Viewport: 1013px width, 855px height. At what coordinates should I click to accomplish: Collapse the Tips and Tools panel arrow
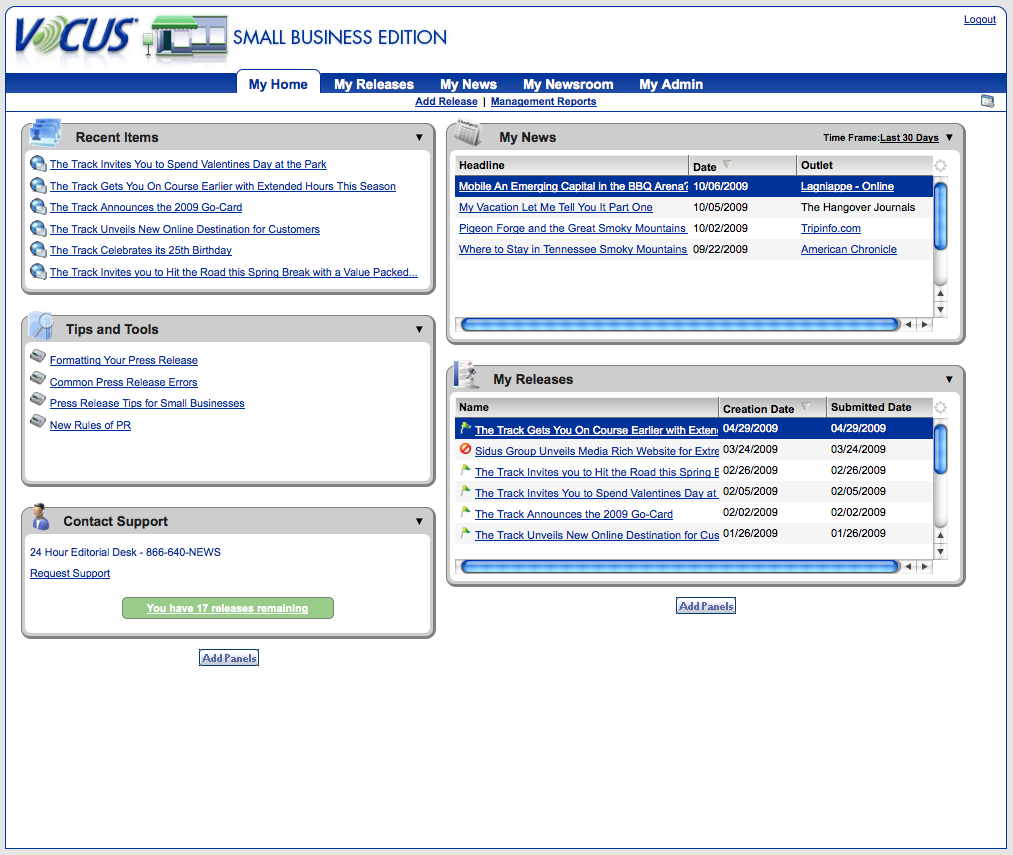click(x=419, y=330)
